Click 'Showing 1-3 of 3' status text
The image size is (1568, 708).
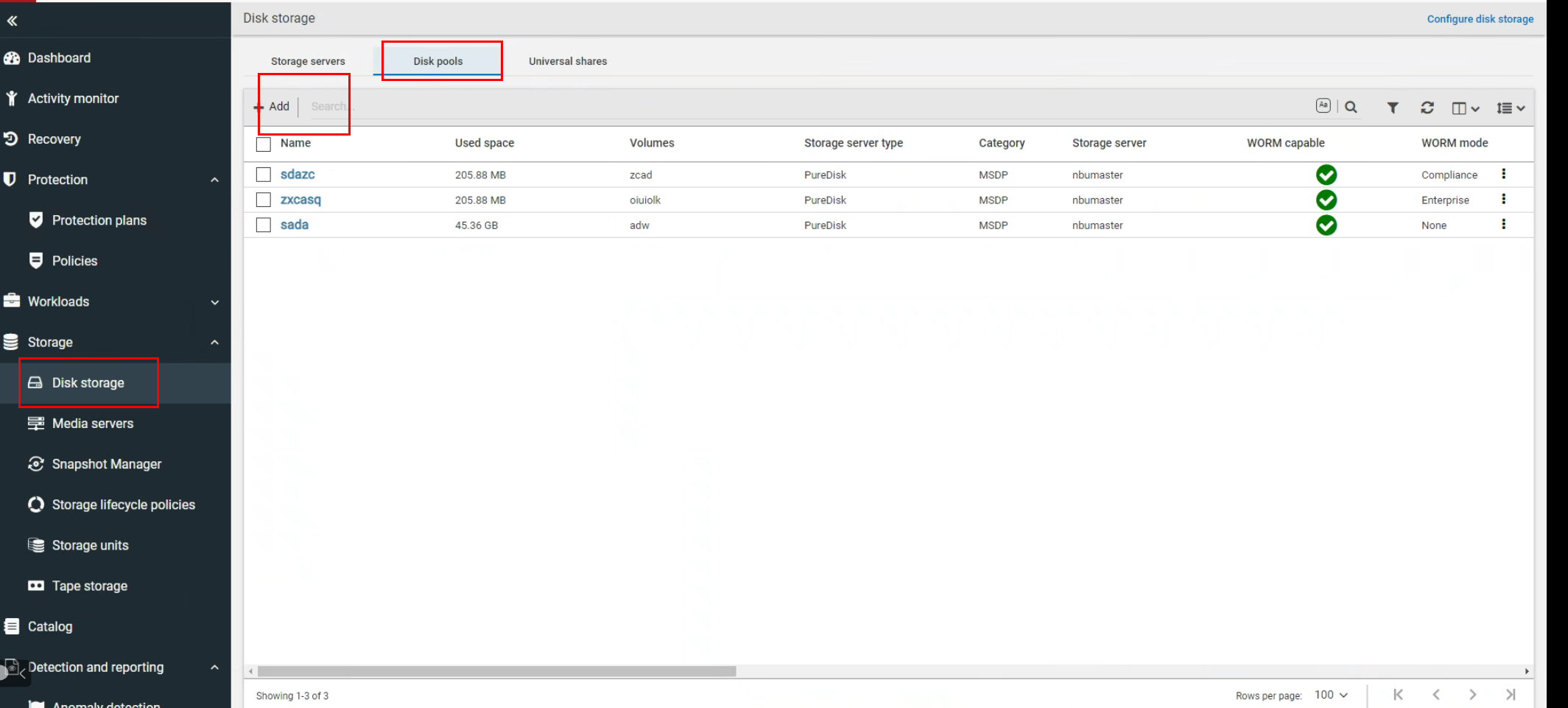(x=292, y=695)
